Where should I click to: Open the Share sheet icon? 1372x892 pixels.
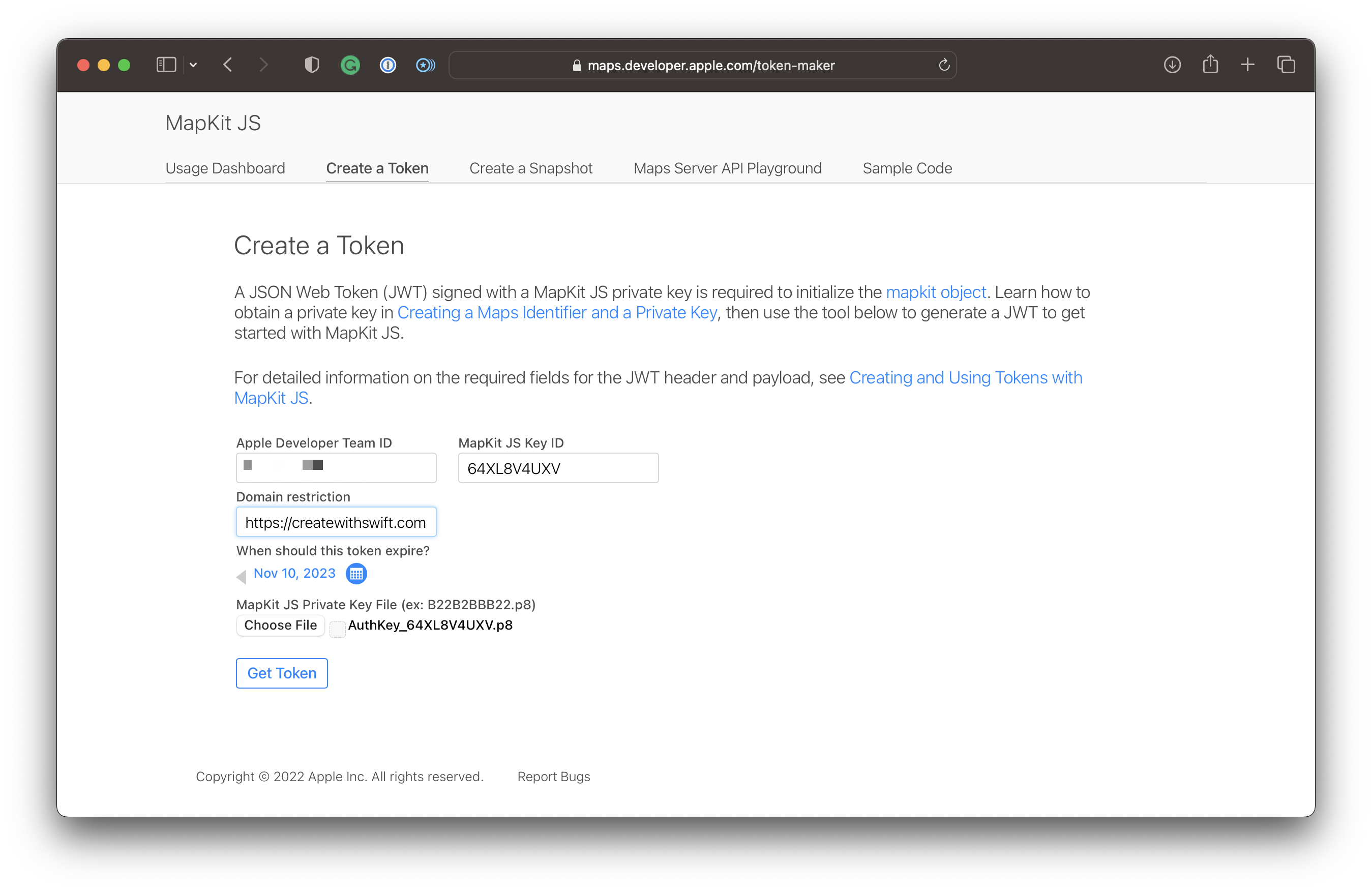tap(1210, 64)
